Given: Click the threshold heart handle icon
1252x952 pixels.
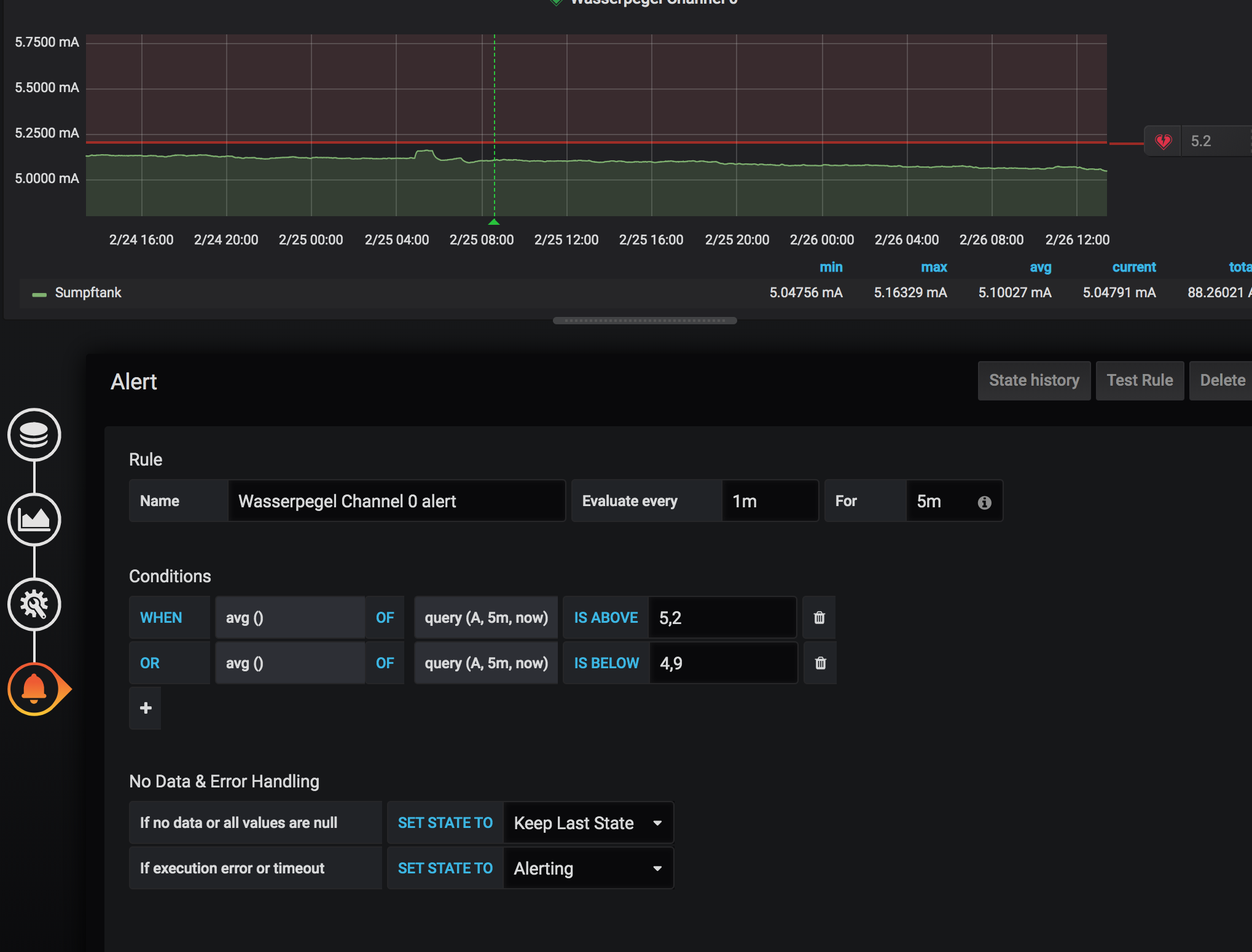Looking at the screenshot, I should coord(1163,142).
